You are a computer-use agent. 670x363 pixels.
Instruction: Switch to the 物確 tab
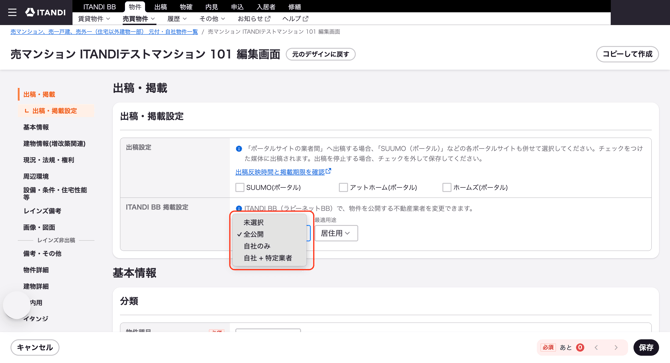coord(186,7)
